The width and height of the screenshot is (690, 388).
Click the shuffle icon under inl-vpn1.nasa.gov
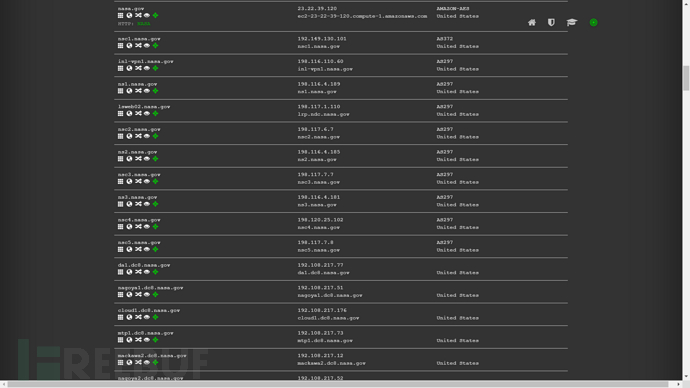pos(138,68)
